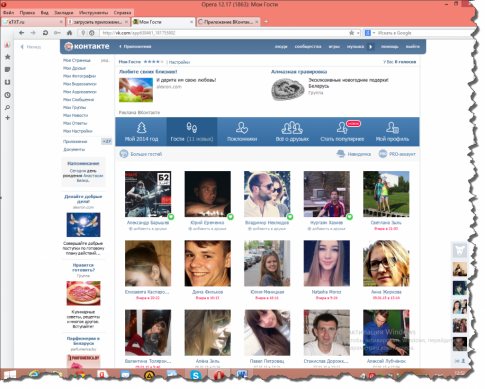Expand the VK header arrow next to музыка
This screenshot has width=485, height=389.
click(370, 47)
